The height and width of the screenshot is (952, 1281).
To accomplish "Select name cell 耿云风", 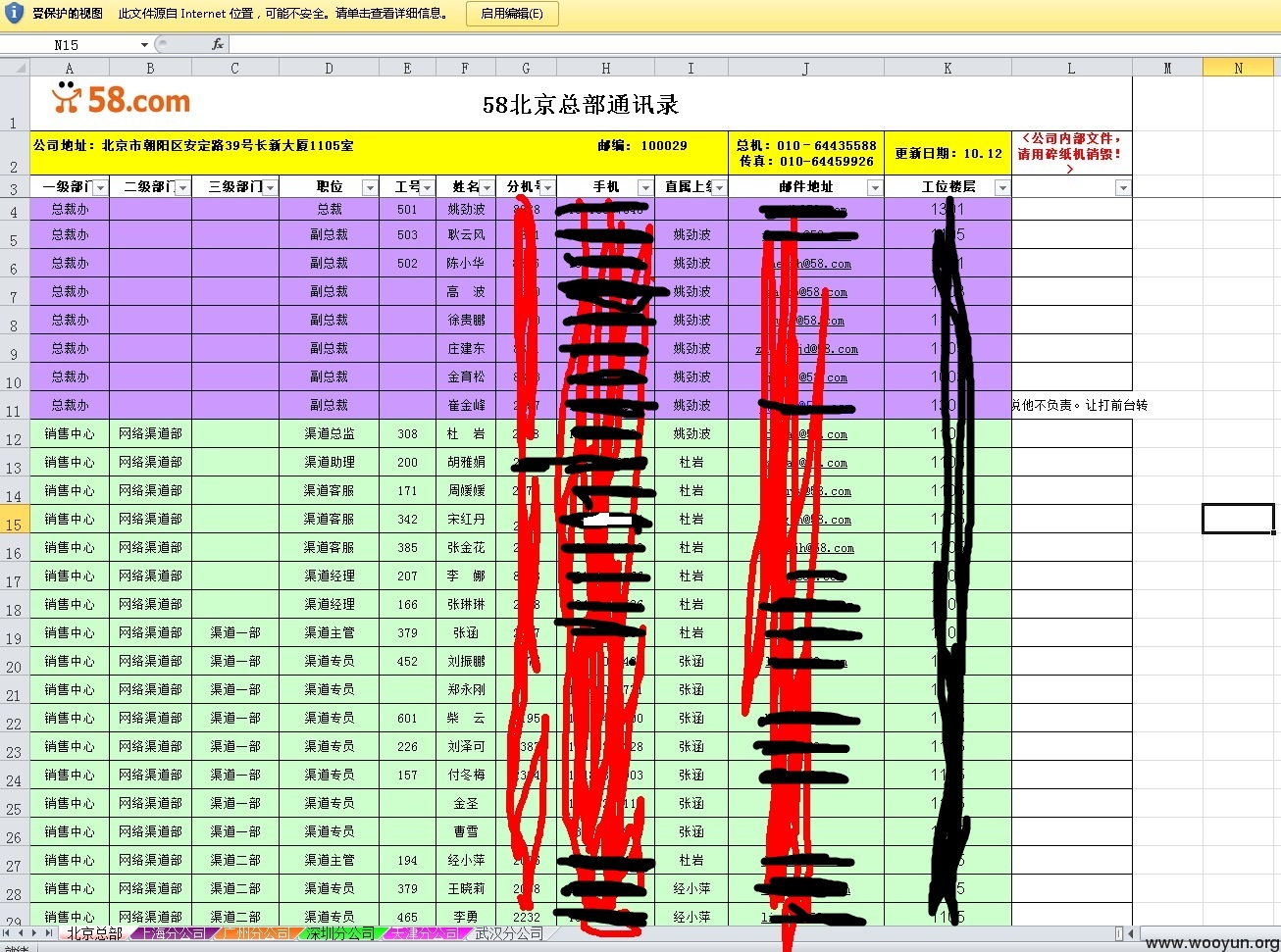I will coord(466,235).
